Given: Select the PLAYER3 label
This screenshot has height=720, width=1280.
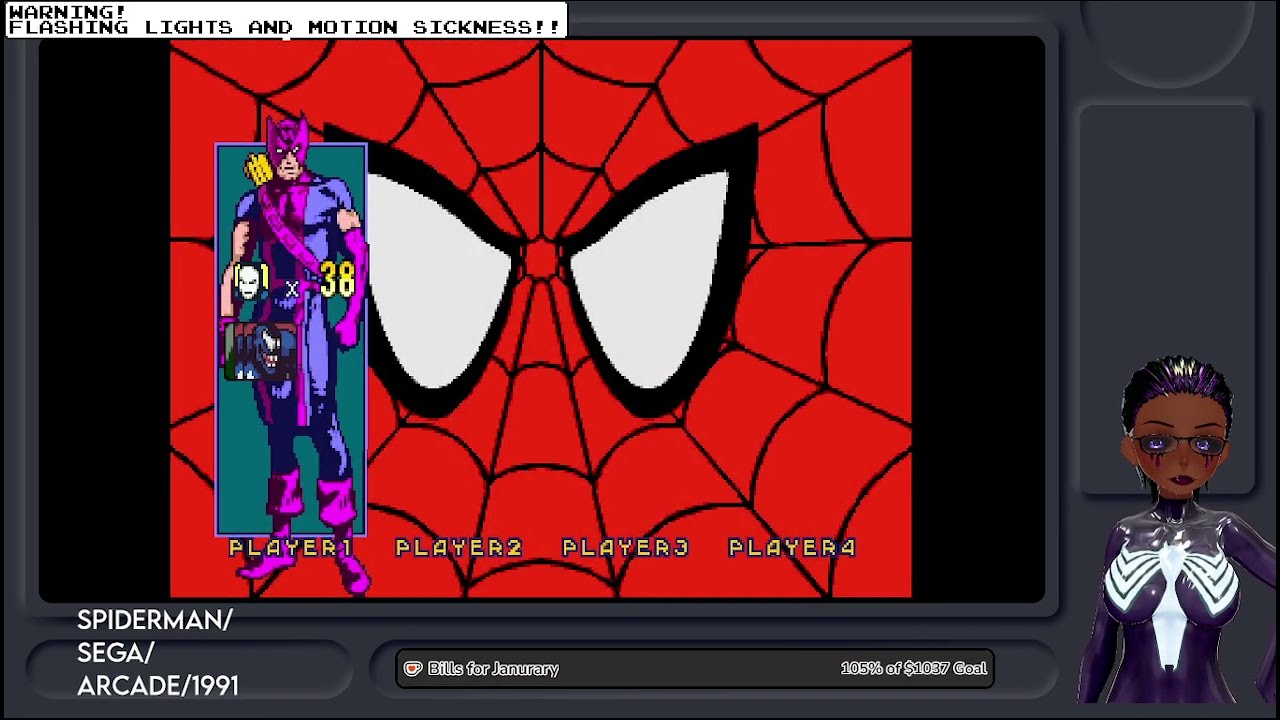Looking at the screenshot, I should click(625, 547).
